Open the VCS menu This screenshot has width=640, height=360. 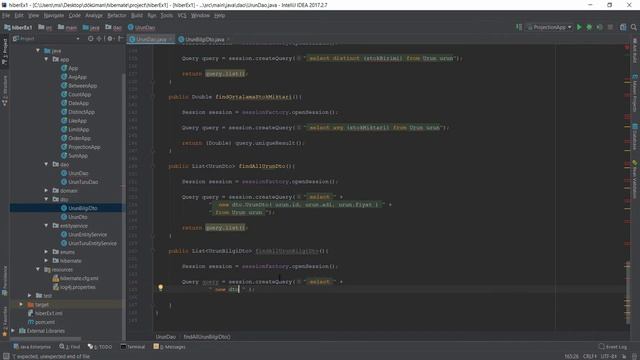[x=182, y=16]
